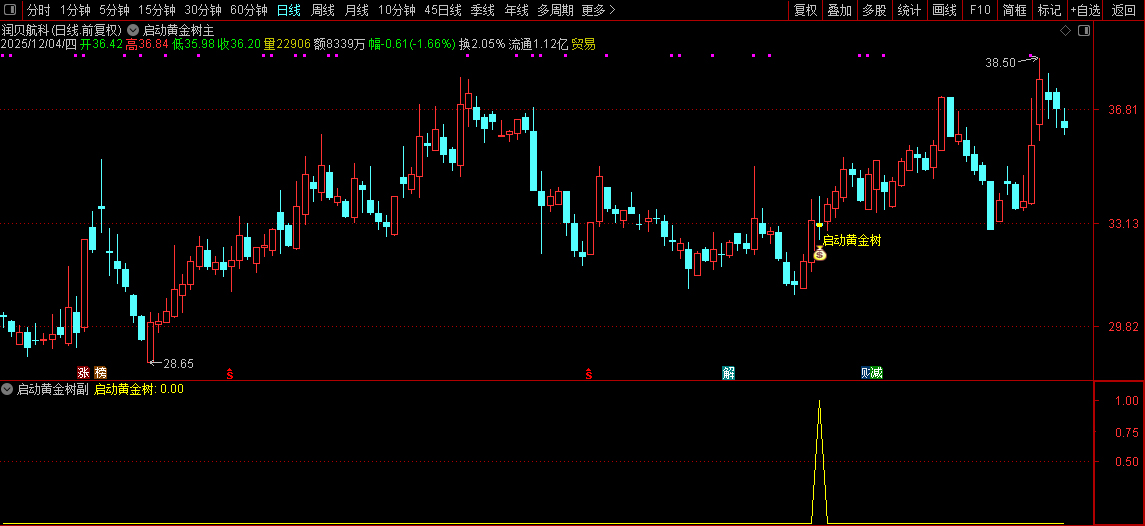The width and height of the screenshot is (1145, 526).
Task: Click the 流通1.12亿 float value
Action: (538, 45)
